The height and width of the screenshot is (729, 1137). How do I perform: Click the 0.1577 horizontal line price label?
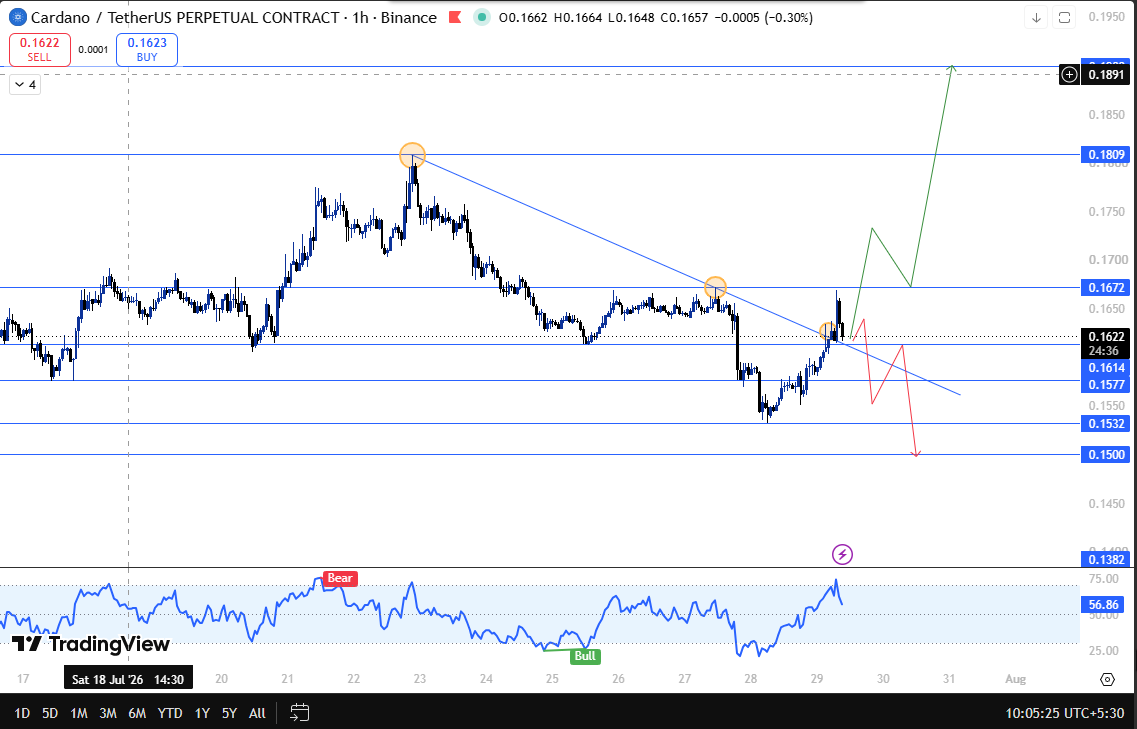(1106, 384)
